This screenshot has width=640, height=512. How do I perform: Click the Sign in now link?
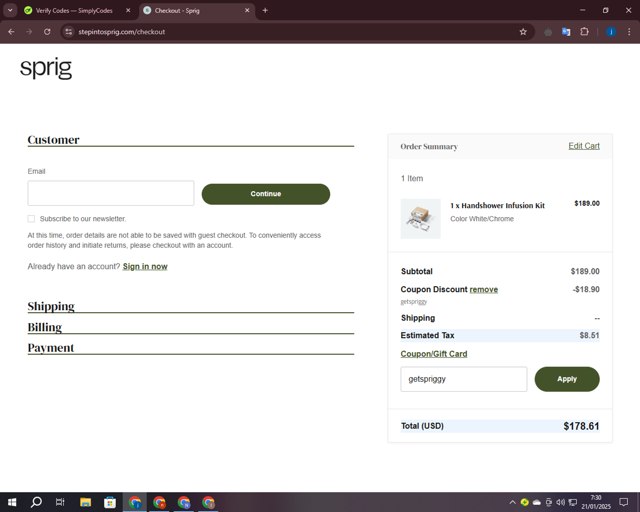click(145, 267)
